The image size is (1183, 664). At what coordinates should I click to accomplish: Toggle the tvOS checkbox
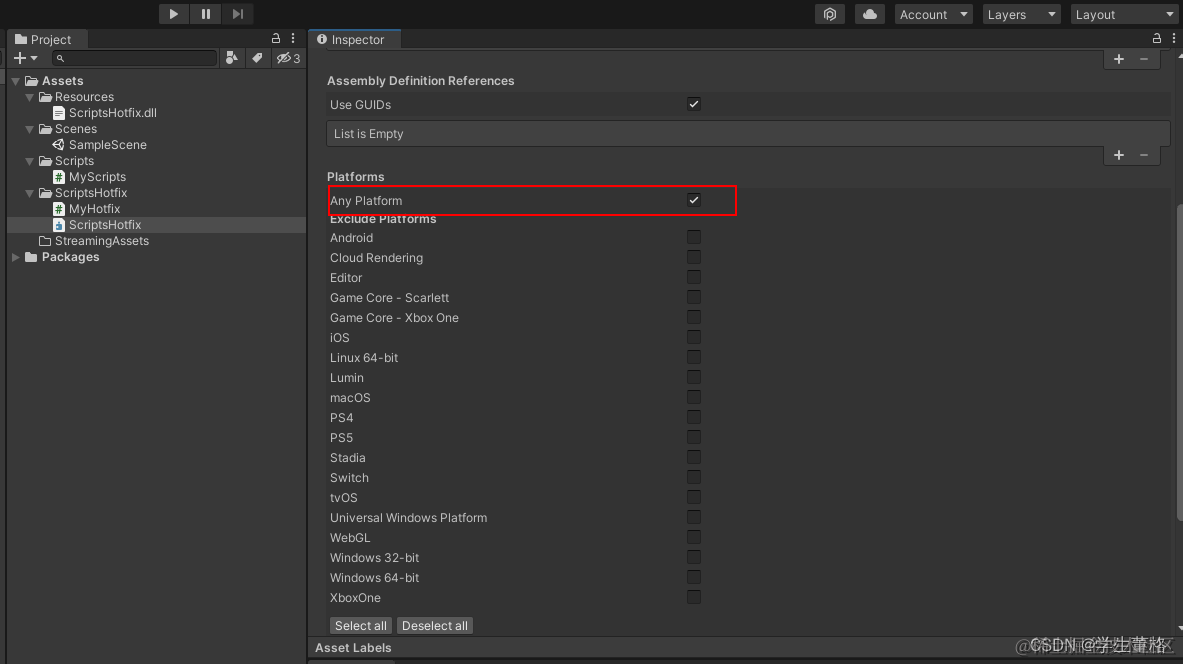point(694,497)
